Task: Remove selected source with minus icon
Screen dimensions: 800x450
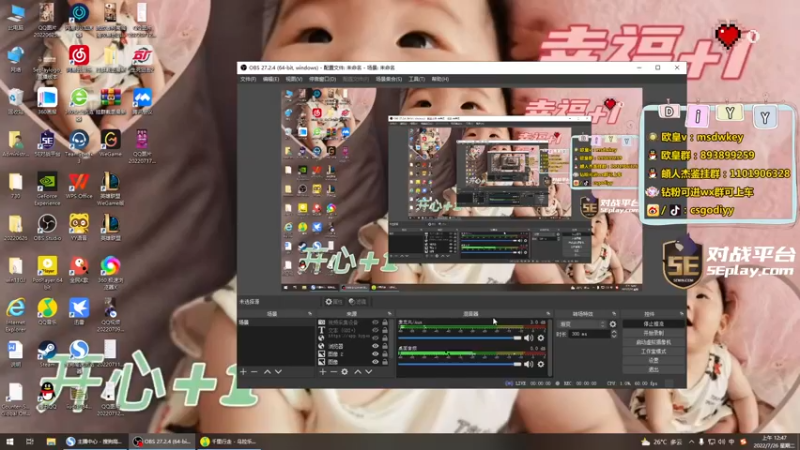Action: 333,372
